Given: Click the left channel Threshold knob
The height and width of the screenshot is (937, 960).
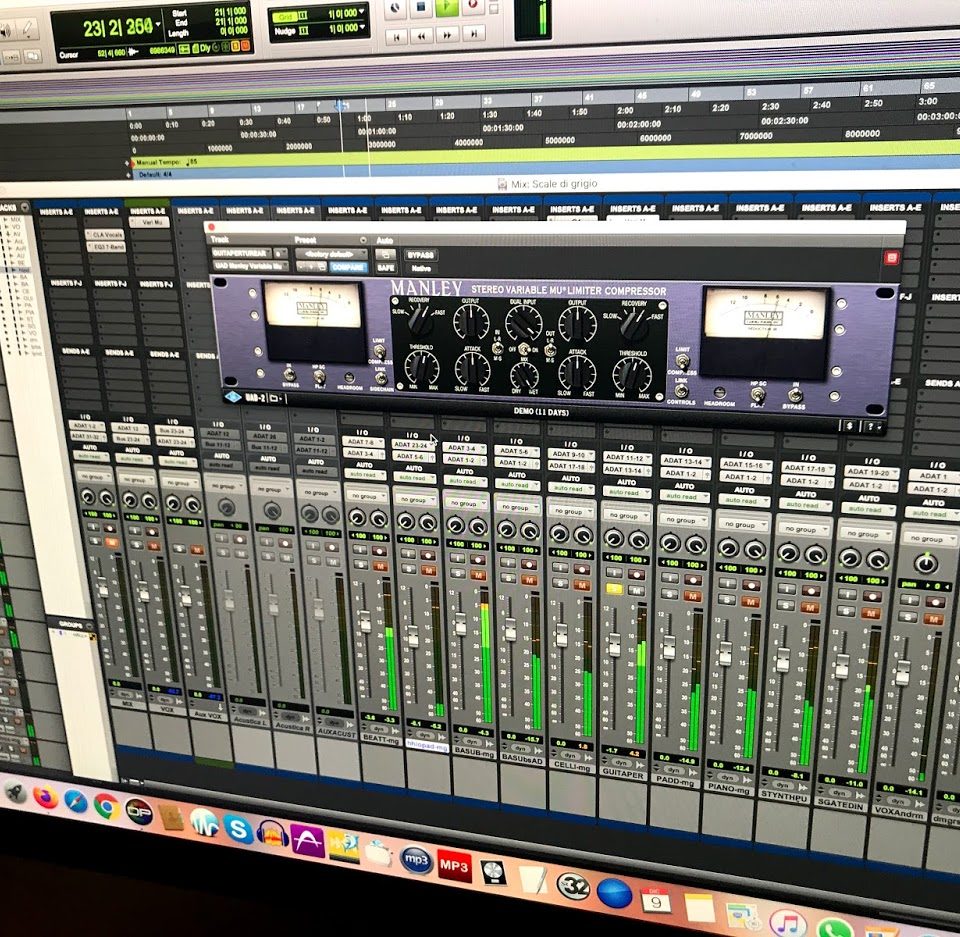Looking at the screenshot, I should tap(422, 367).
